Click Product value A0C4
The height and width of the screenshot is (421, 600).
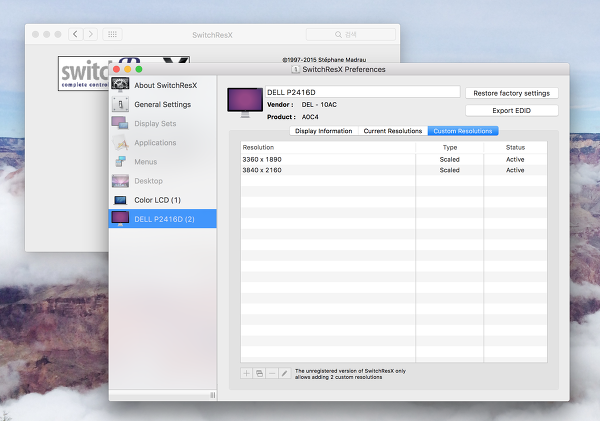(x=310, y=117)
